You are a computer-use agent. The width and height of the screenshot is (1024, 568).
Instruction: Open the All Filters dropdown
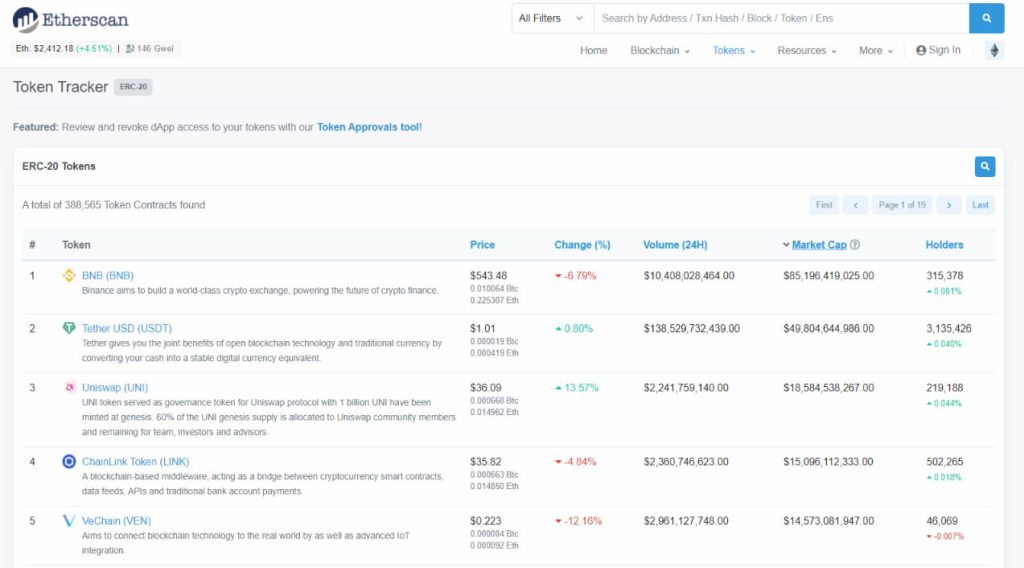(x=552, y=18)
